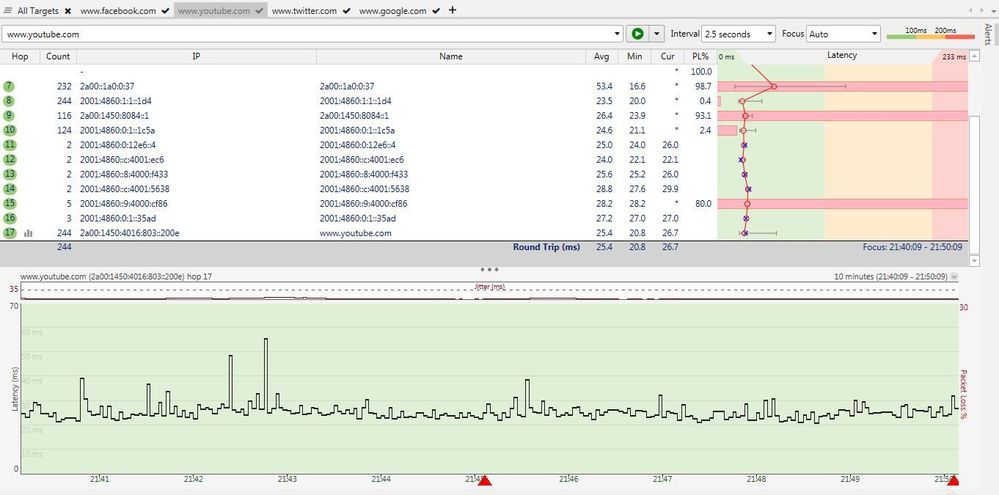Add a new target tab with plus icon

coord(452,10)
